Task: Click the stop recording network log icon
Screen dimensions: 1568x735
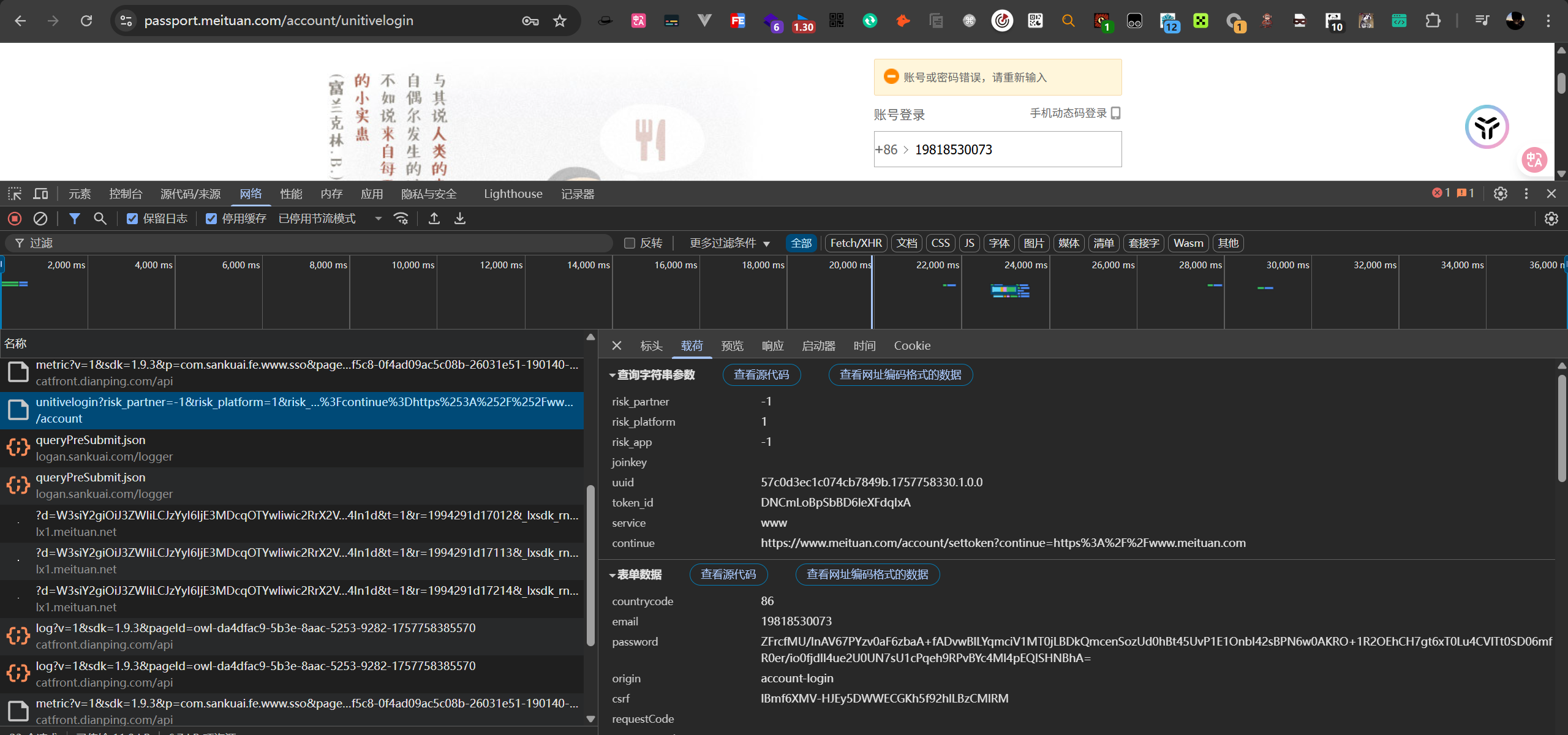Action: tap(15, 219)
